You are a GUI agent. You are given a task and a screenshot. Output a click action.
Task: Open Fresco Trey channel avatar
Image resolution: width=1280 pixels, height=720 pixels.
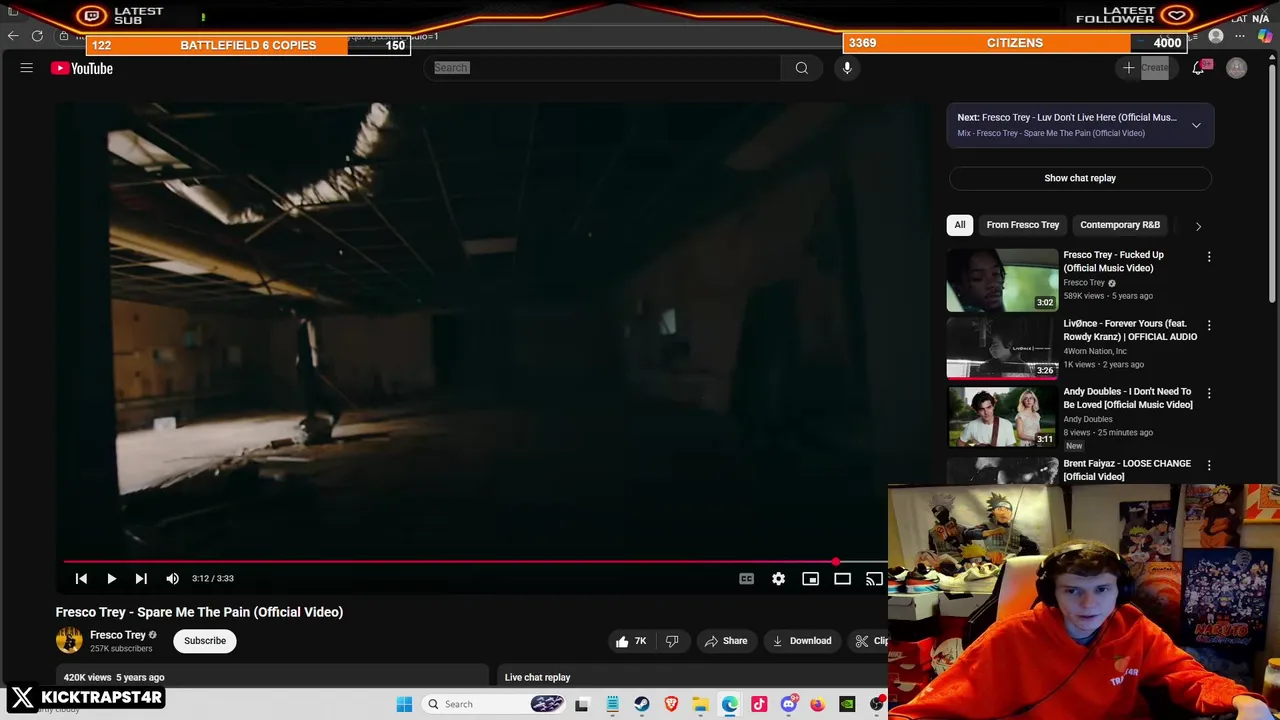pyautogui.click(x=69, y=640)
